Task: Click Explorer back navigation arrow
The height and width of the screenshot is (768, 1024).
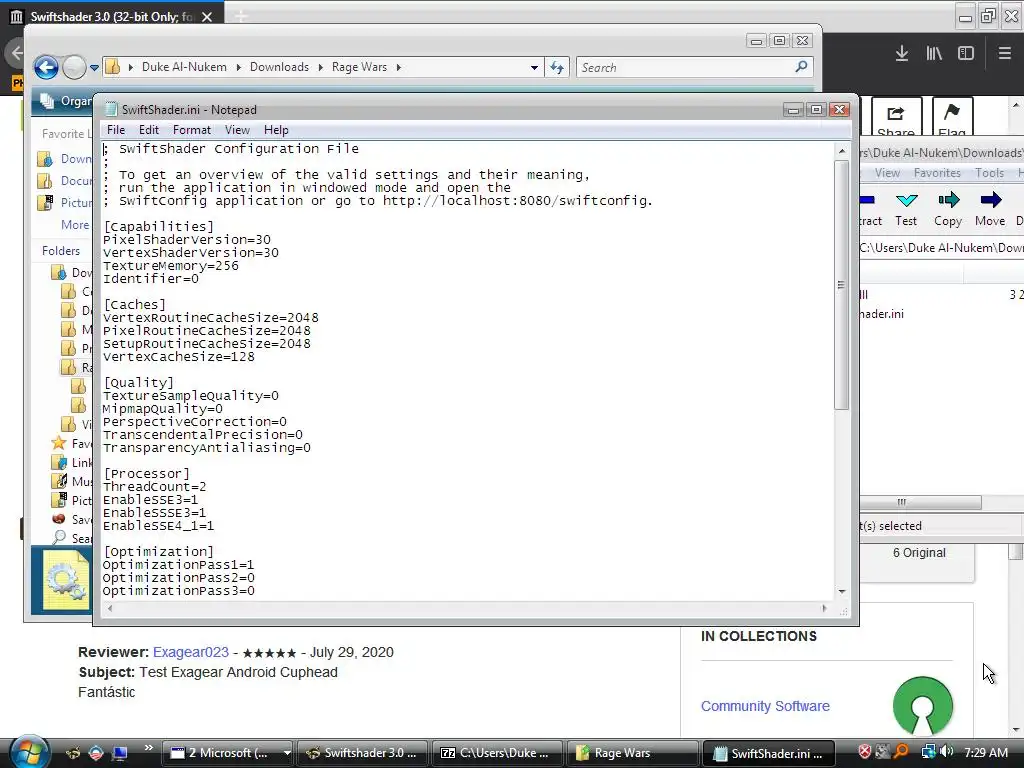Action: pos(46,67)
